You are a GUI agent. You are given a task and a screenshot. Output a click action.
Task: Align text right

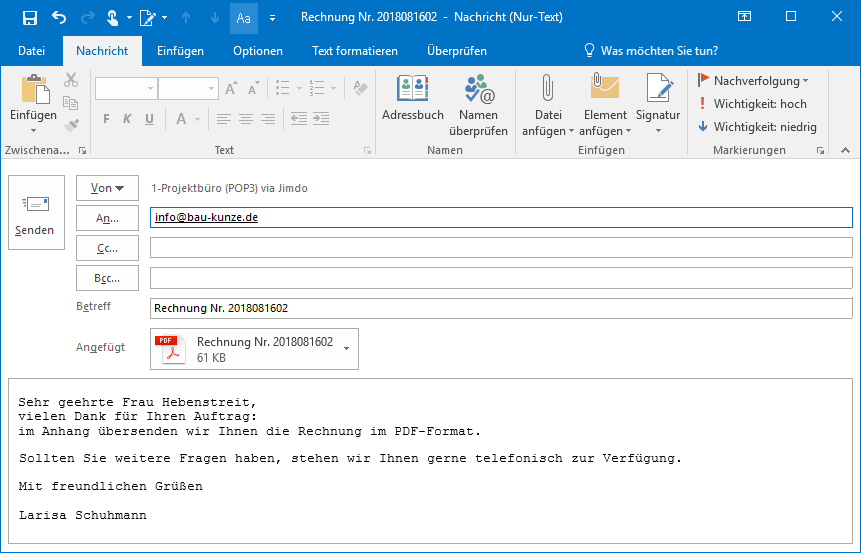(x=268, y=119)
